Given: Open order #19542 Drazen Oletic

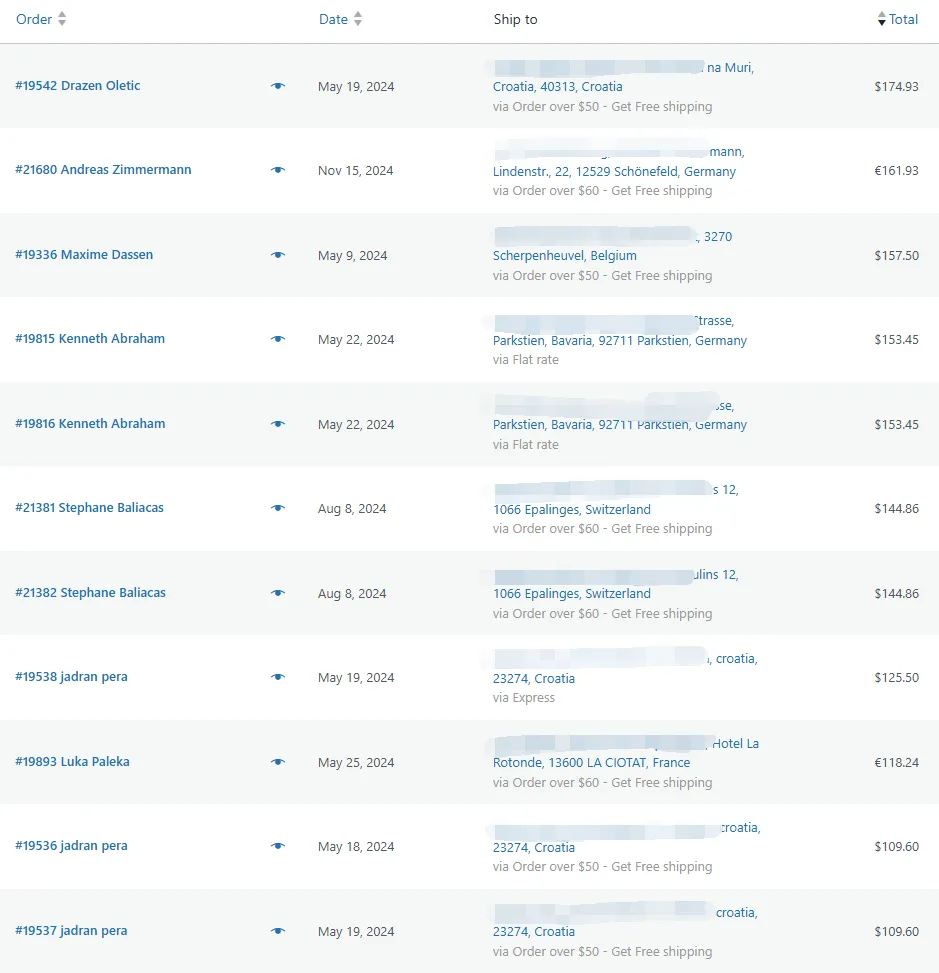Looking at the screenshot, I should click(78, 86).
